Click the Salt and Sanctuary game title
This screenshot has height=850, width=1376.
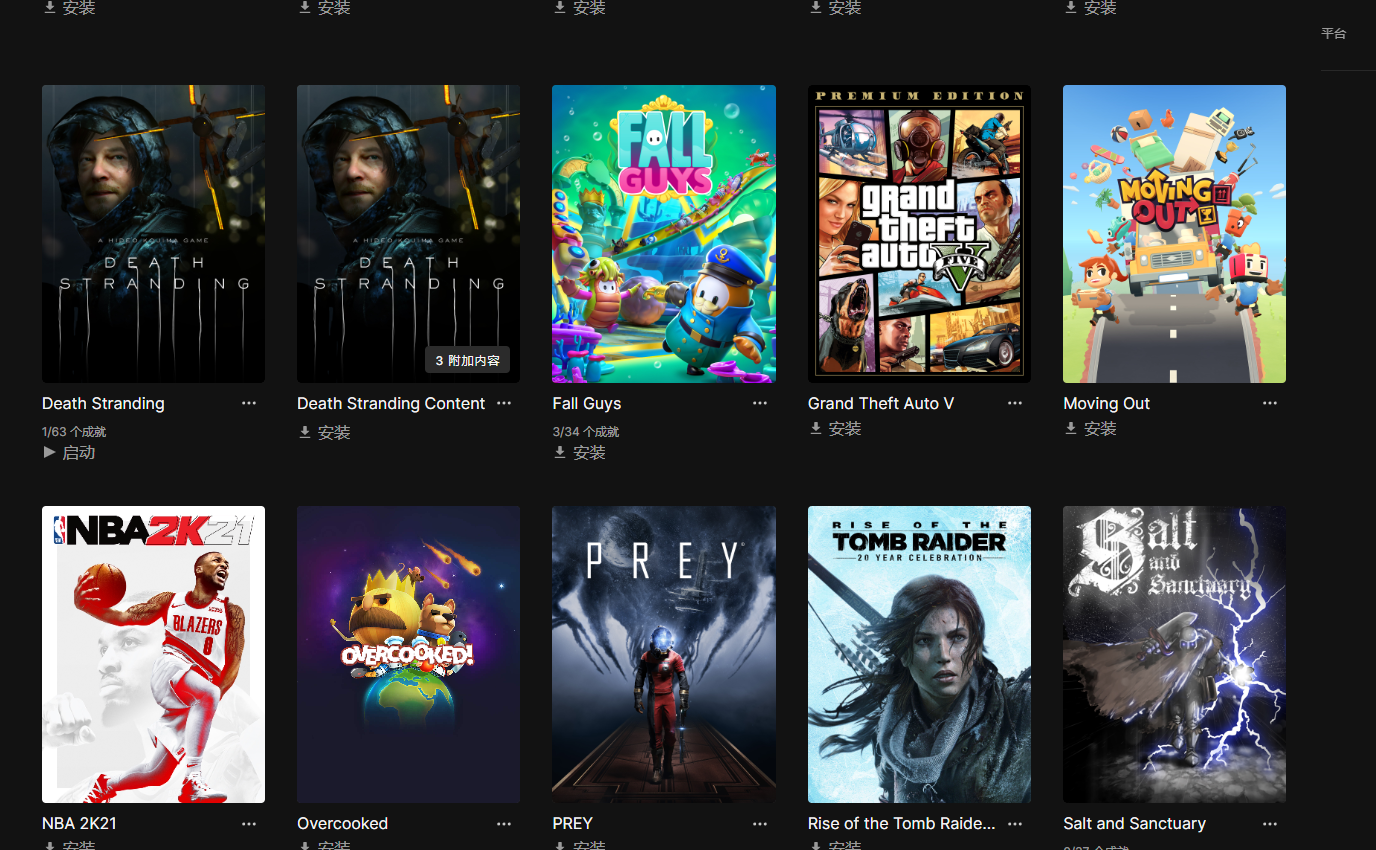pos(1134,824)
